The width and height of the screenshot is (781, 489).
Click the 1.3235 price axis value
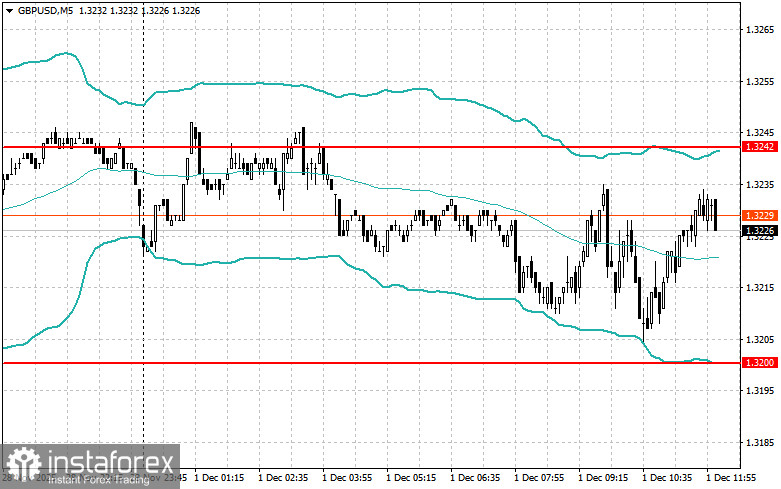(x=760, y=184)
